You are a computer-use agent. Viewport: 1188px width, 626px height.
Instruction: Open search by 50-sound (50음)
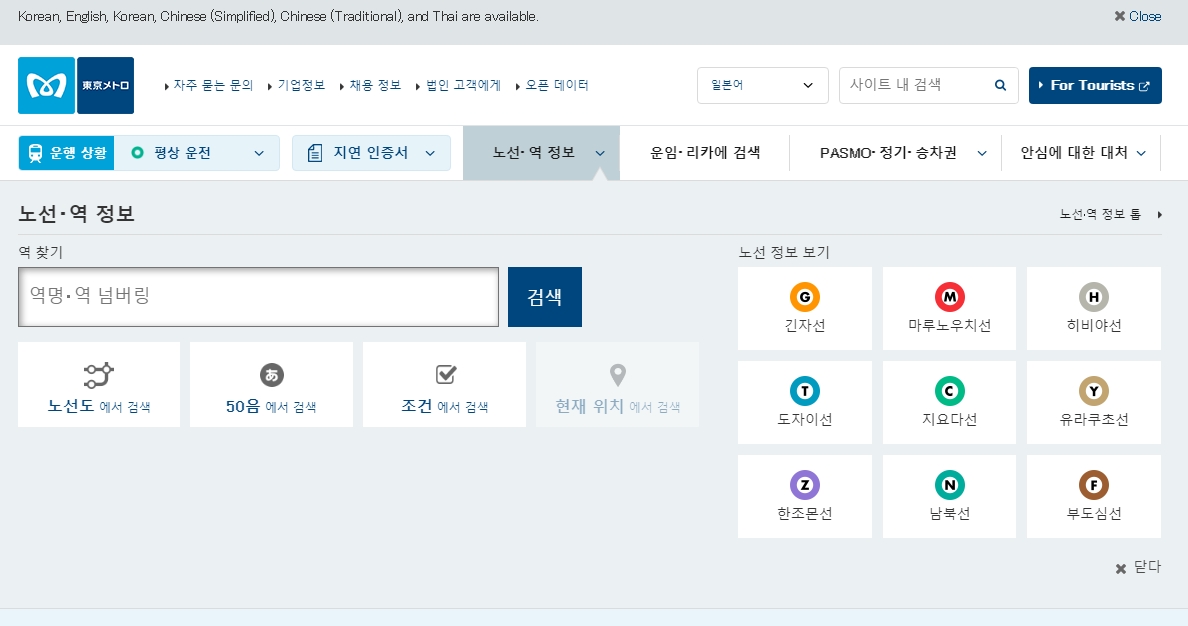pos(271,384)
